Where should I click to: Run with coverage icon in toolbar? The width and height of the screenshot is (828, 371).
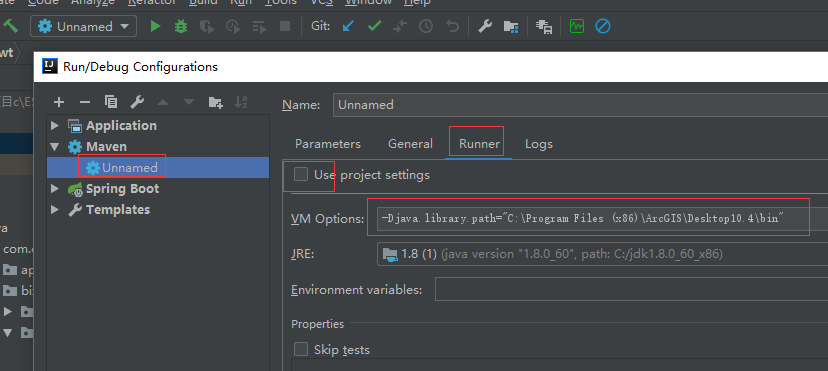point(207,26)
